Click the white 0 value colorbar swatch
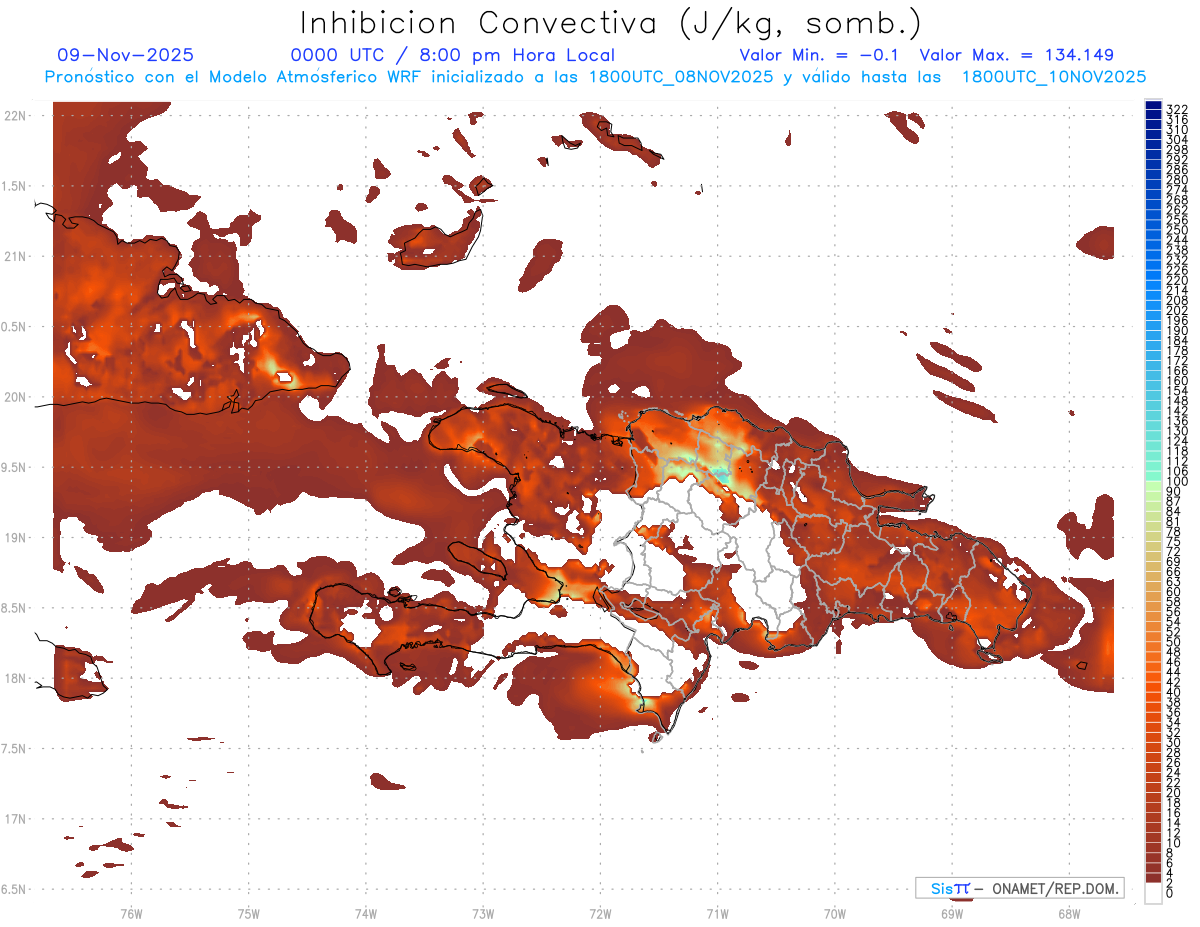 coord(1154,894)
